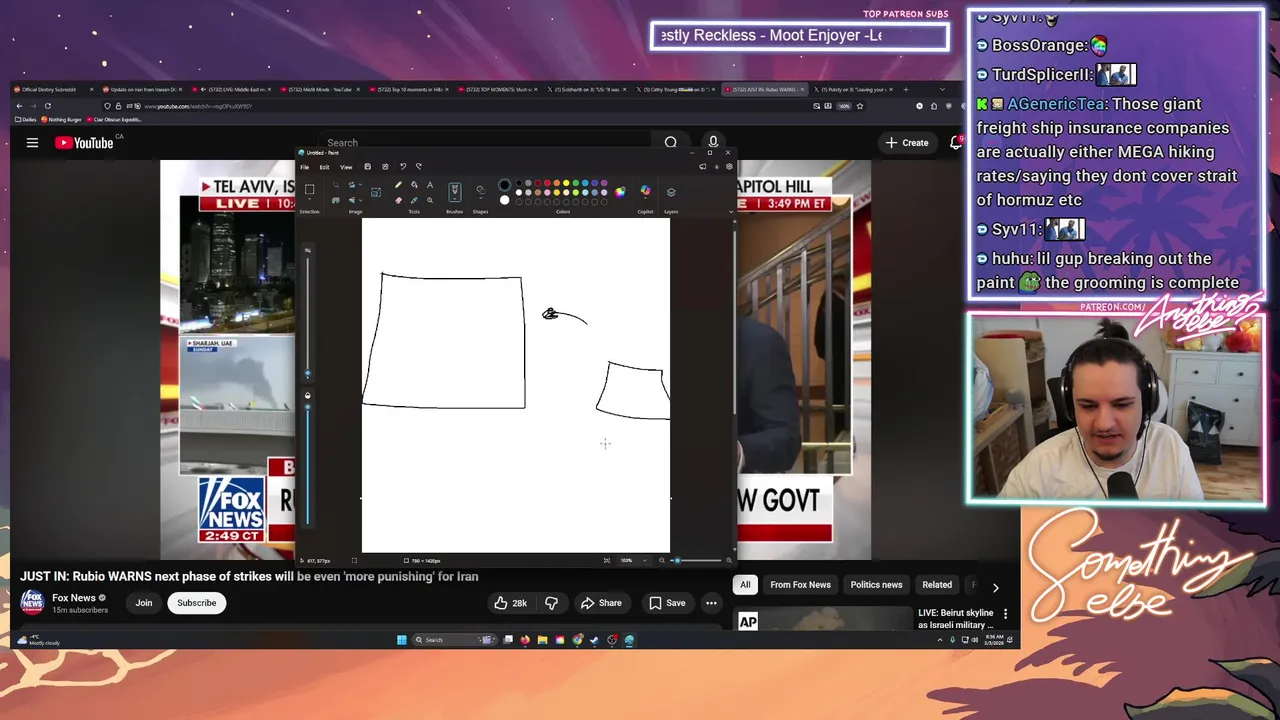This screenshot has height=720, width=1280.
Task: Like the video with thumbs up
Action: [x=510, y=603]
